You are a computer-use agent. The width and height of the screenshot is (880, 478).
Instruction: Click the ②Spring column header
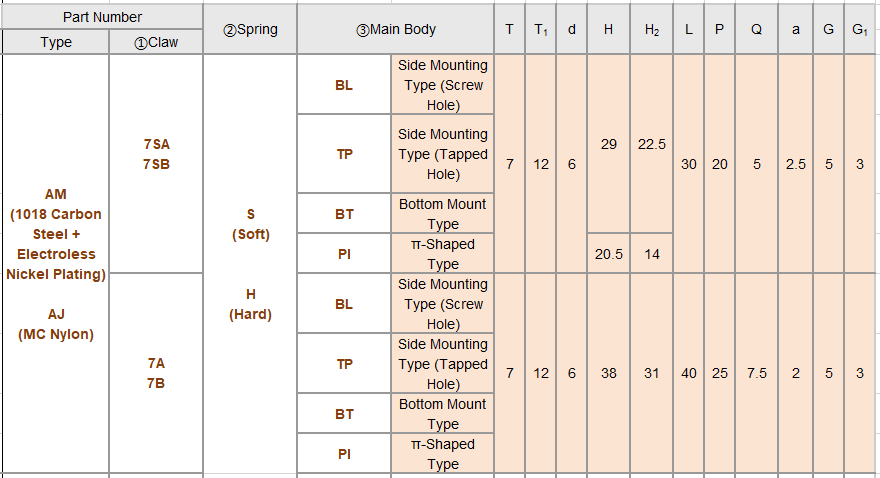click(x=250, y=29)
